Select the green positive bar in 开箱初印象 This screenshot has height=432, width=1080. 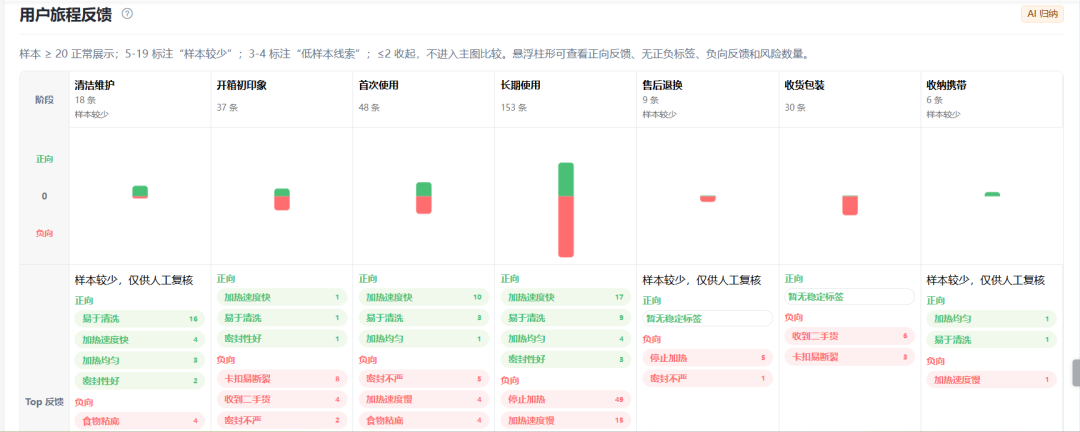[282, 192]
